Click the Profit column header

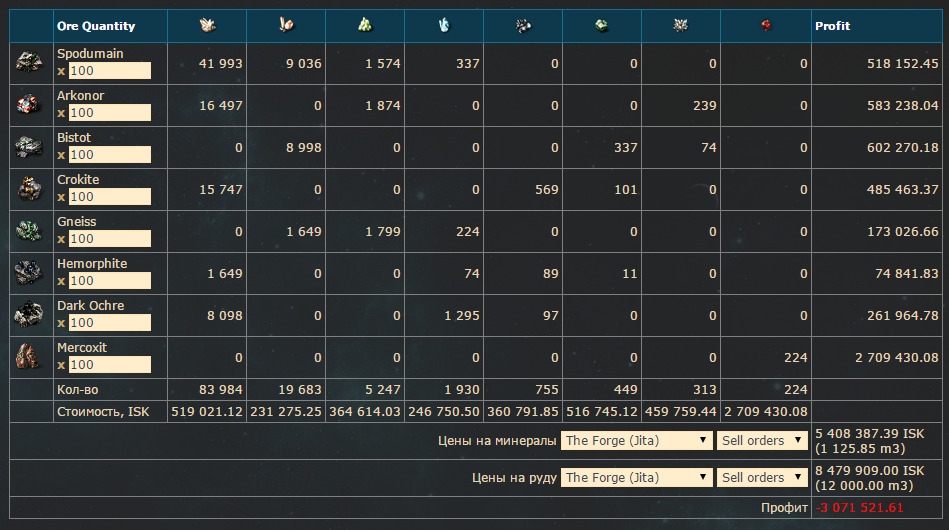point(832,26)
